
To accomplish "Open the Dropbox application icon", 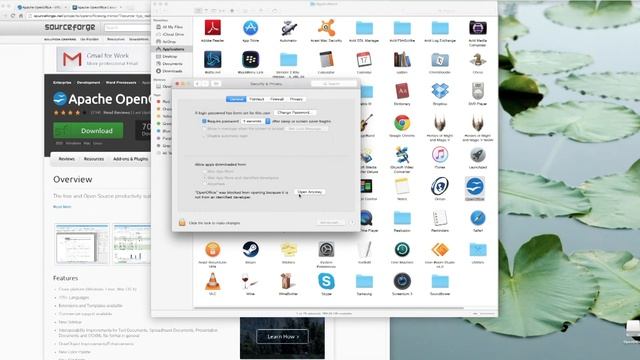I will click(440, 91).
